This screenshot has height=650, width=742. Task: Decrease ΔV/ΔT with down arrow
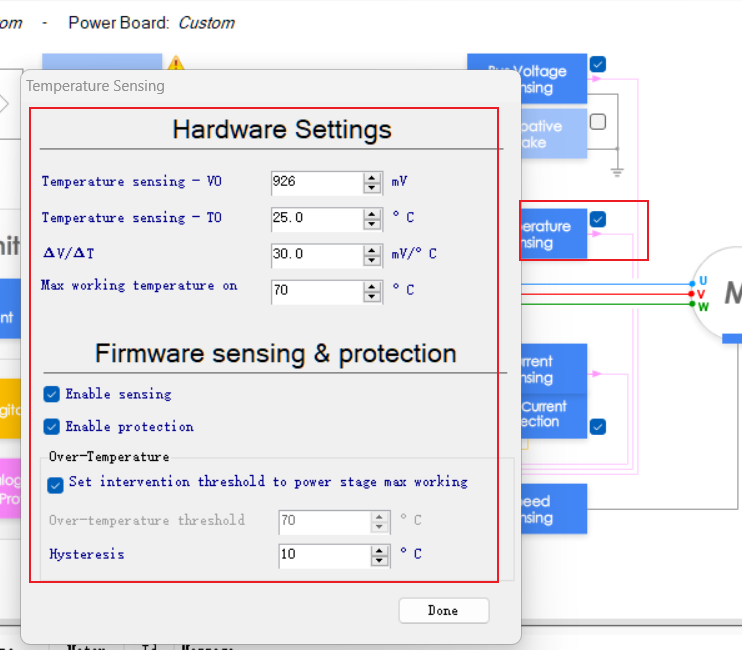tap(372, 261)
